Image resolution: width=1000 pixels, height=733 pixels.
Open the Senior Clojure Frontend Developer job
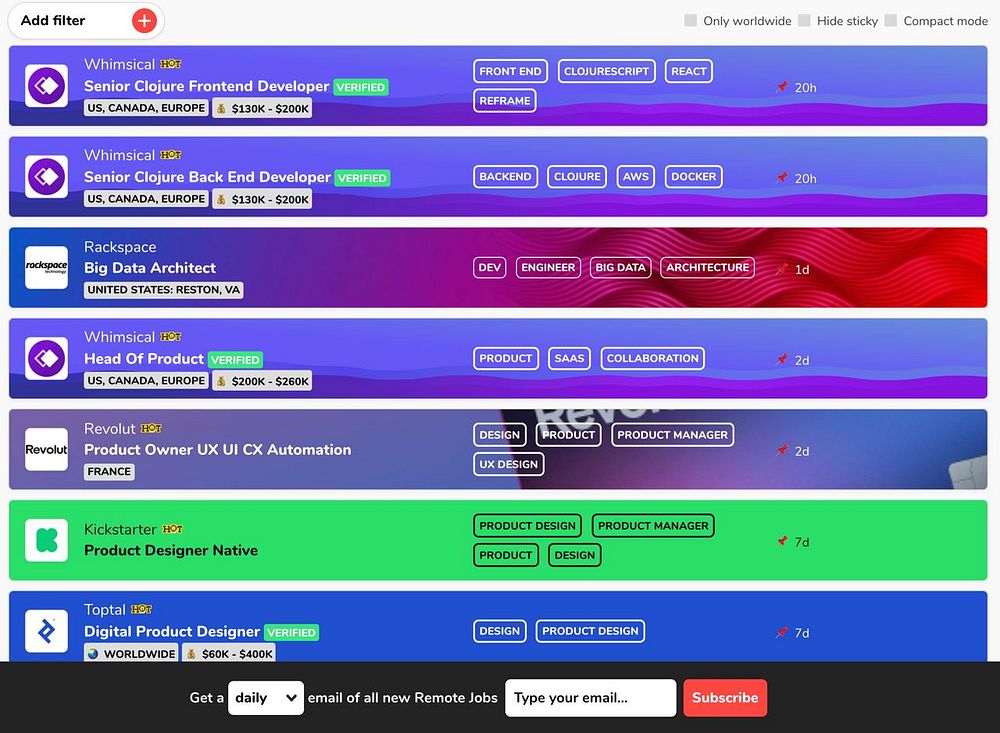207,86
